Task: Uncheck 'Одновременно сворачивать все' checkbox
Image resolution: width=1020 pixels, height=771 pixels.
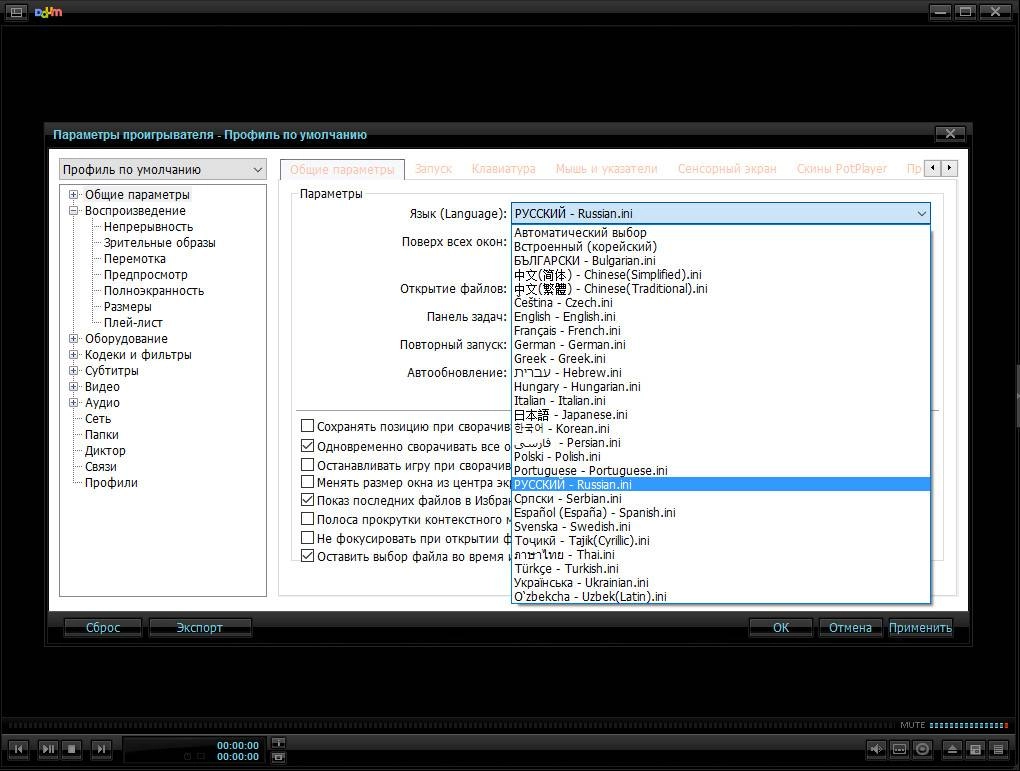Action: pyautogui.click(x=308, y=446)
